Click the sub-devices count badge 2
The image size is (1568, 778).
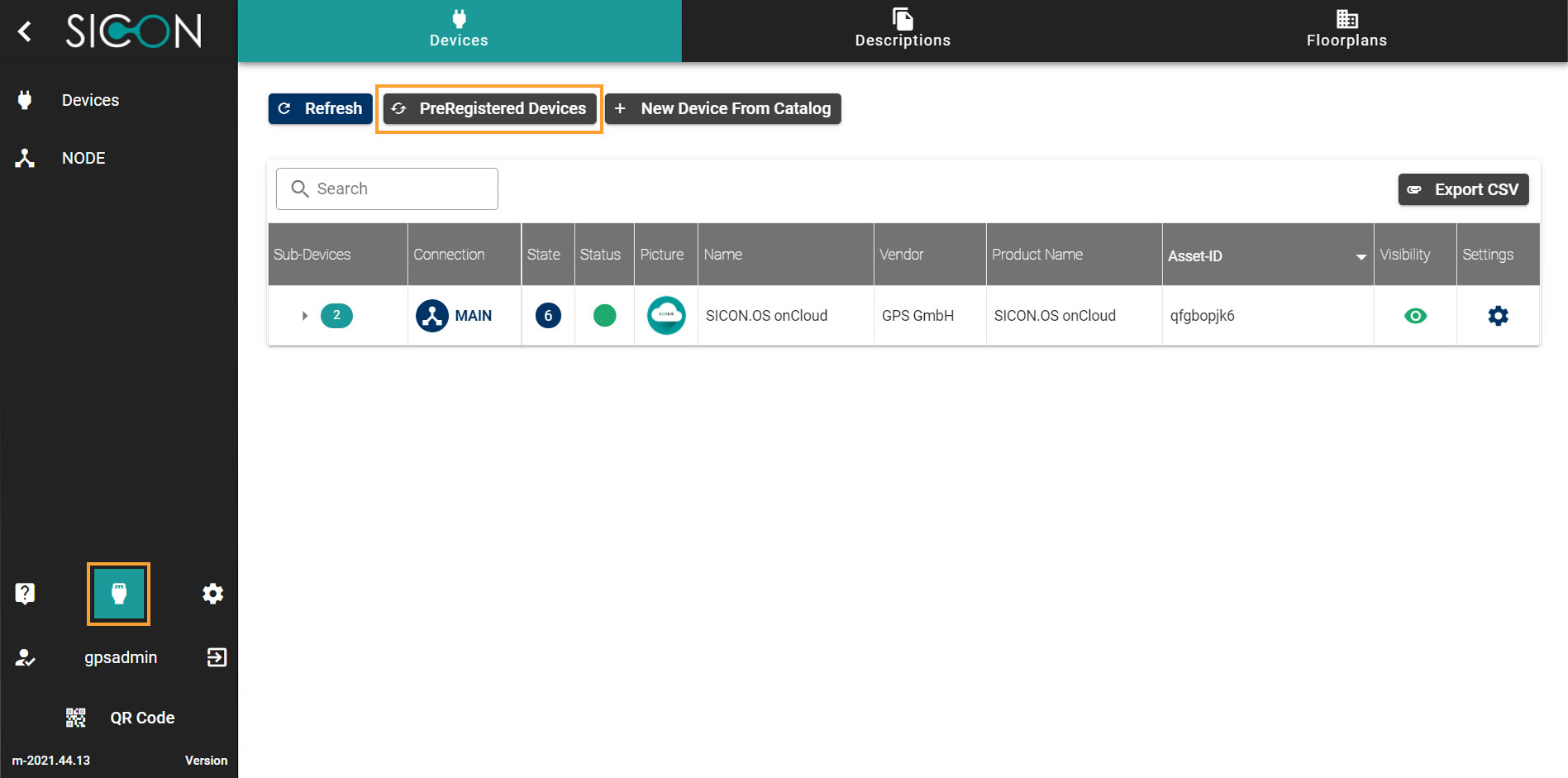[x=336, y=316]
